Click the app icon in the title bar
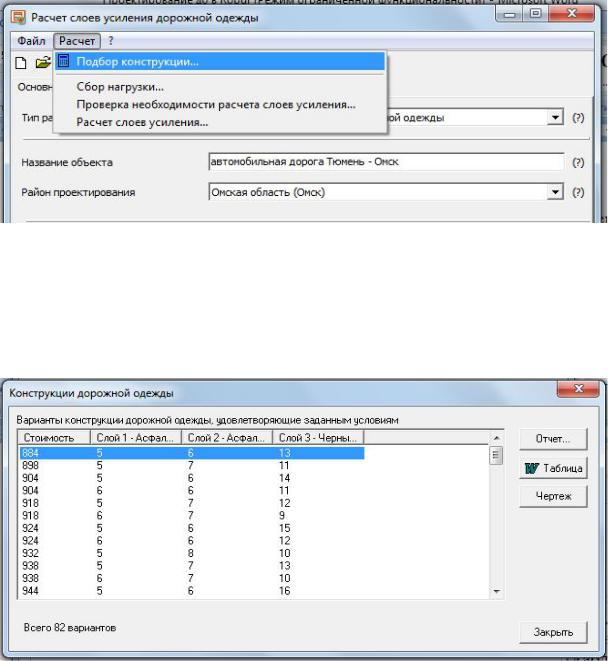The height and width of the screenshot is (661, 608). (x=18, y=18)
